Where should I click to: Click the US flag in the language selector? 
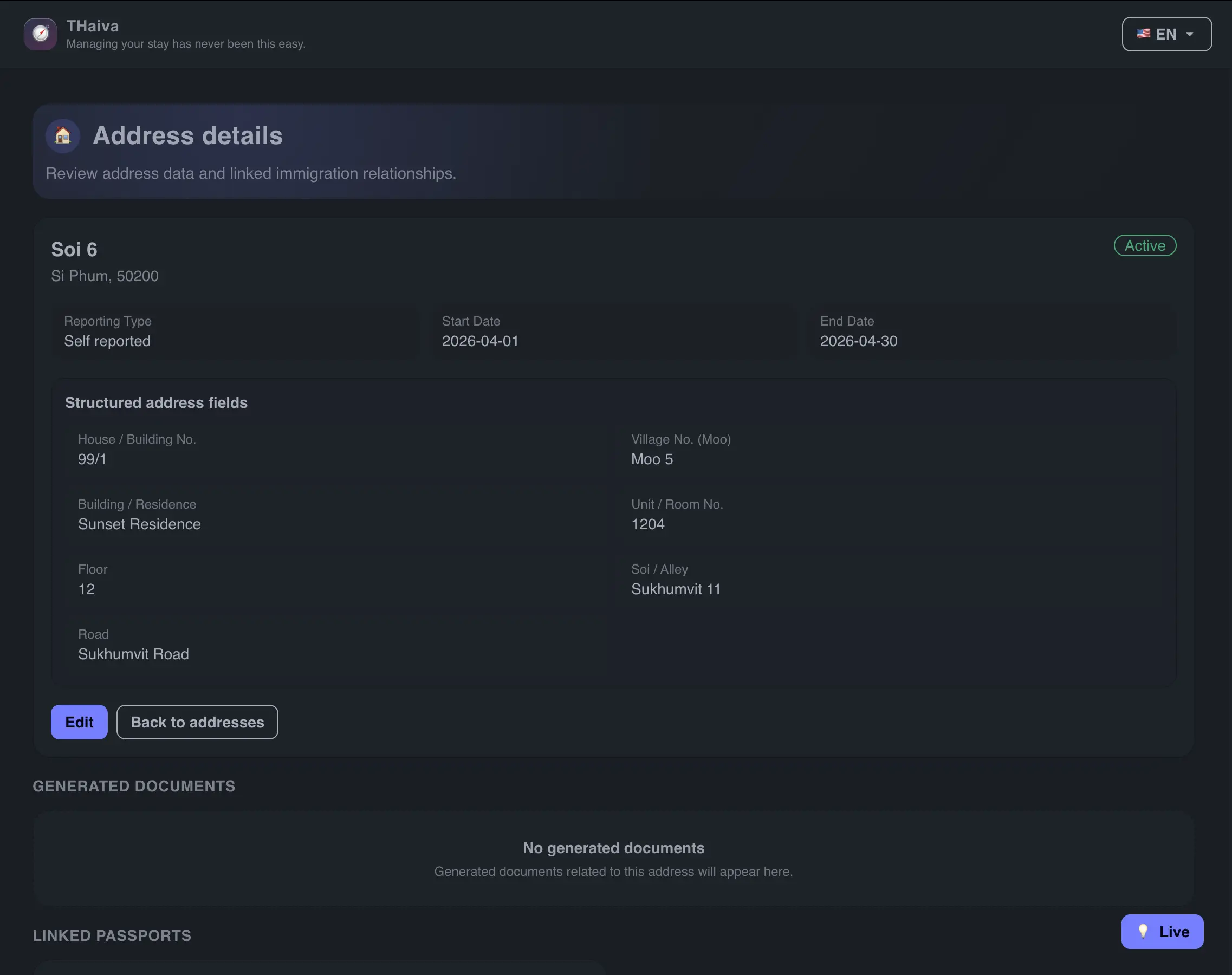coord(1143,34)
